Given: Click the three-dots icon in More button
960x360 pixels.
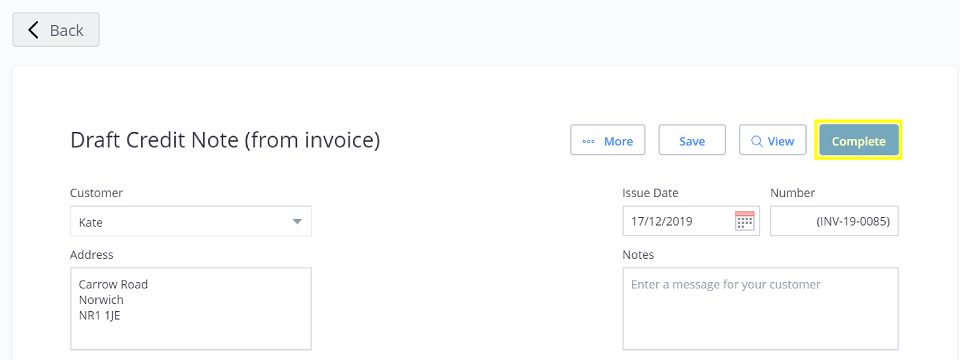Looking at the screenshot, I should pos(588,141).
